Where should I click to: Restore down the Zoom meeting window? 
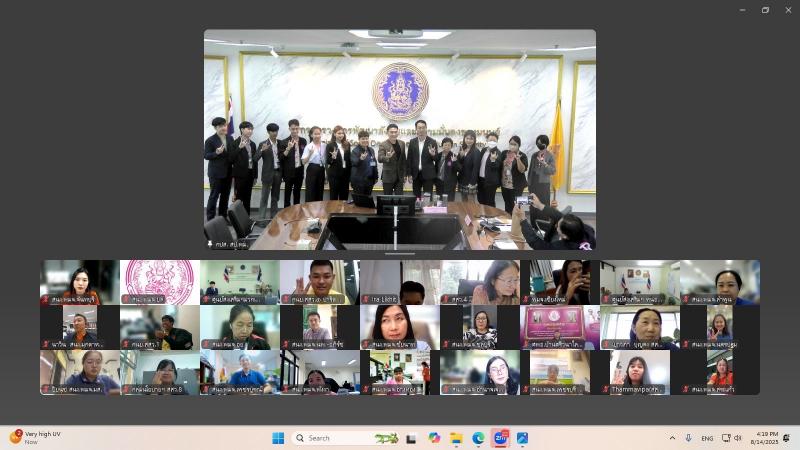pyautogui.click(x=765, y=10)
